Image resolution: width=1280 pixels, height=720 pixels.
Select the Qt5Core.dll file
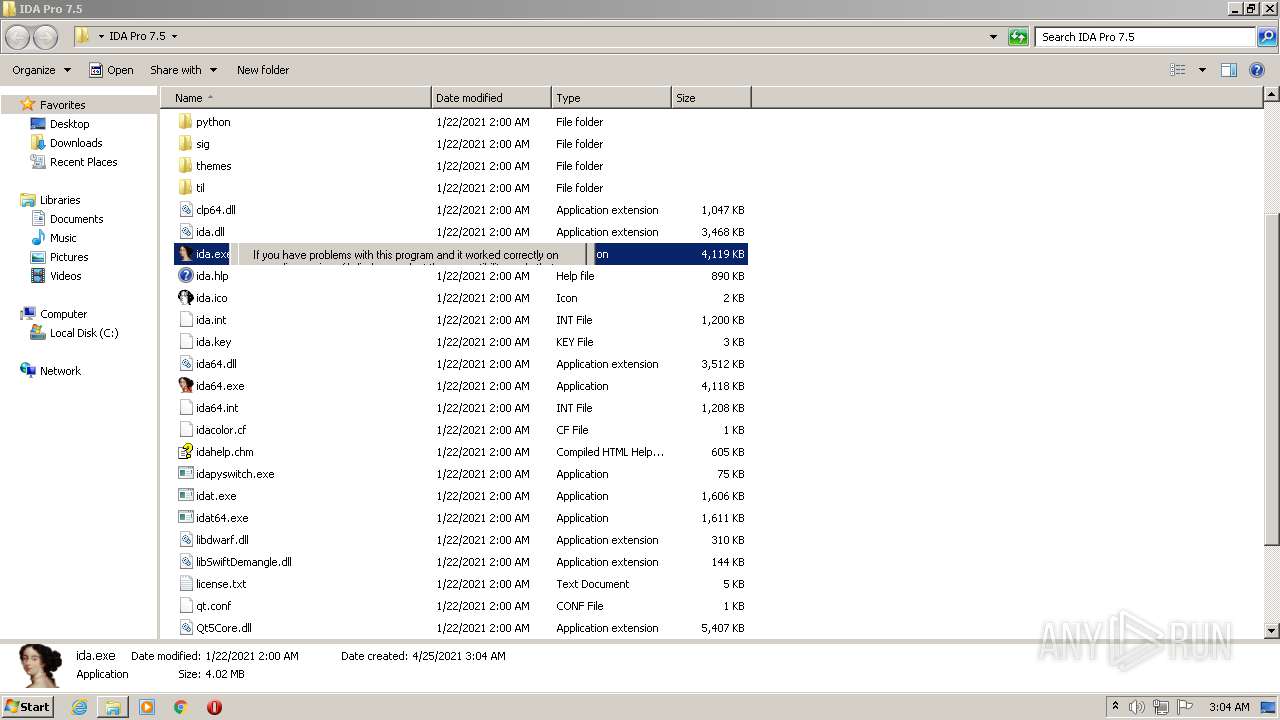point(223,628)
